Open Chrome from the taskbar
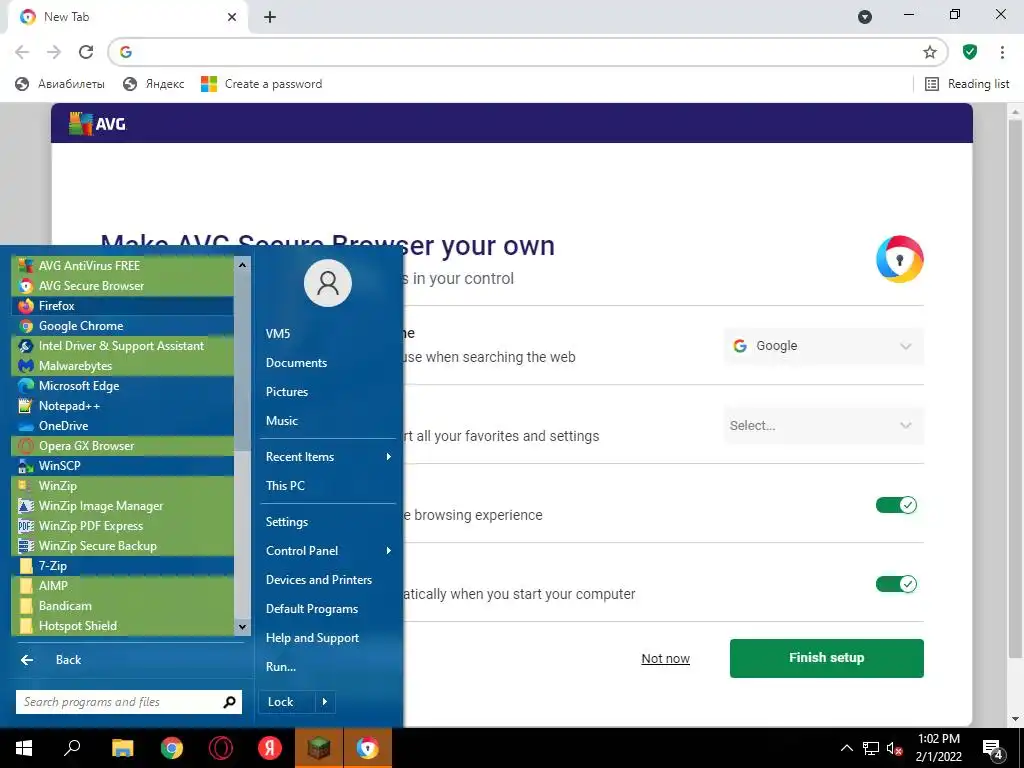Image resolution: width=1024 pixels, height=768 pixels. 172,748
